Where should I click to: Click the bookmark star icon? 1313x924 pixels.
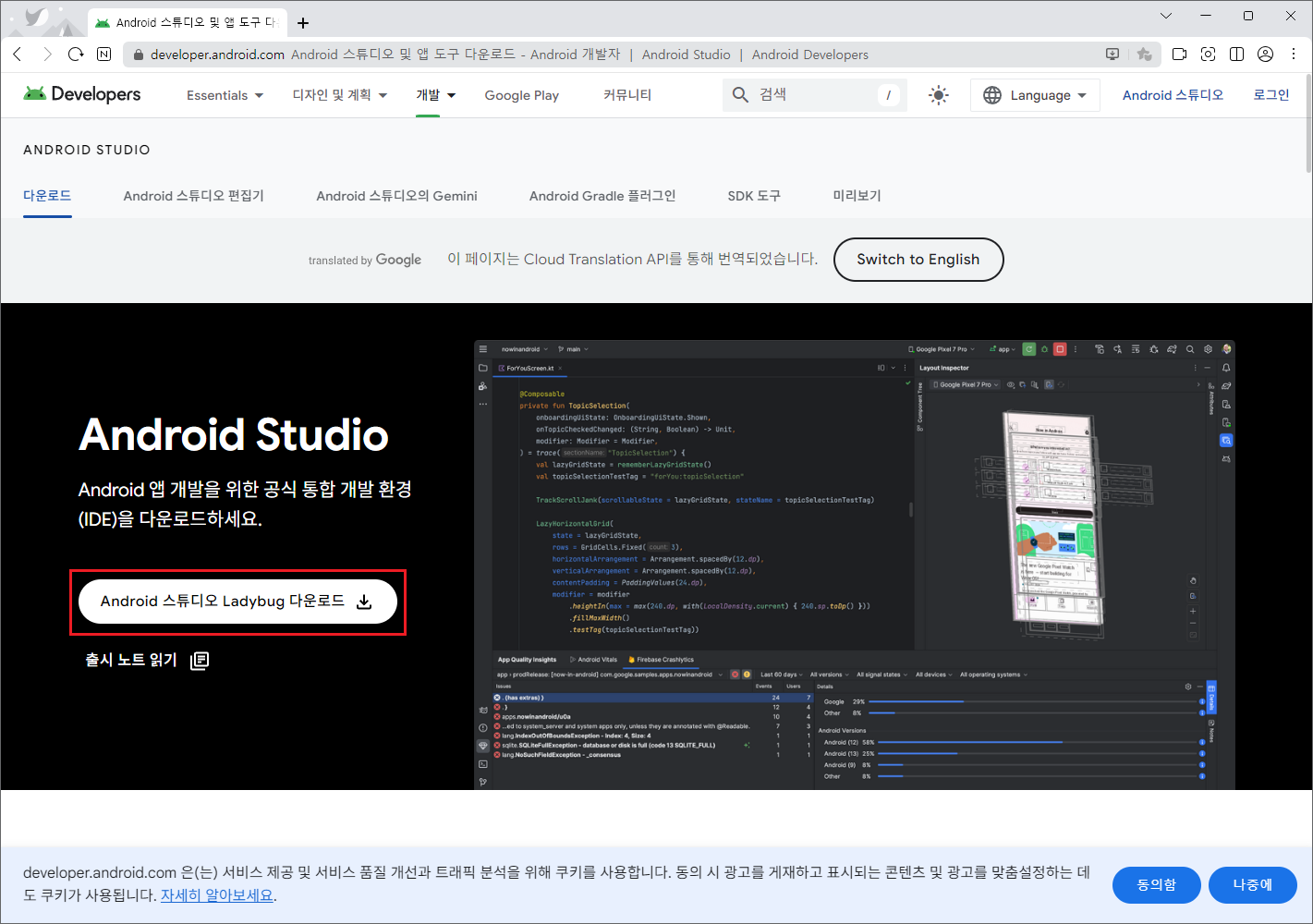(x=1144, y=55)
